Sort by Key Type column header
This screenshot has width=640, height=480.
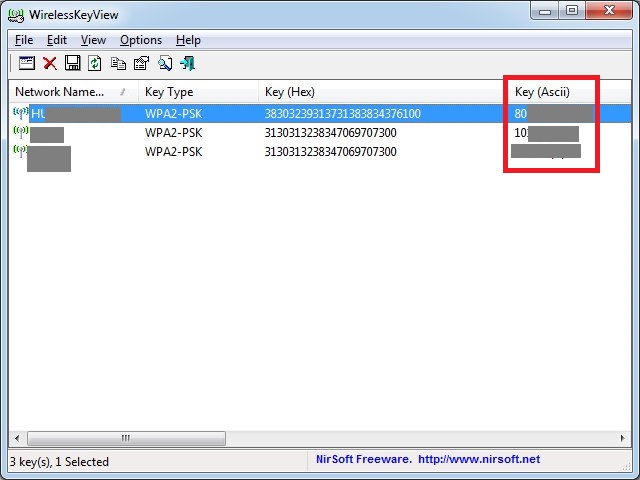[x=198, y=92]
